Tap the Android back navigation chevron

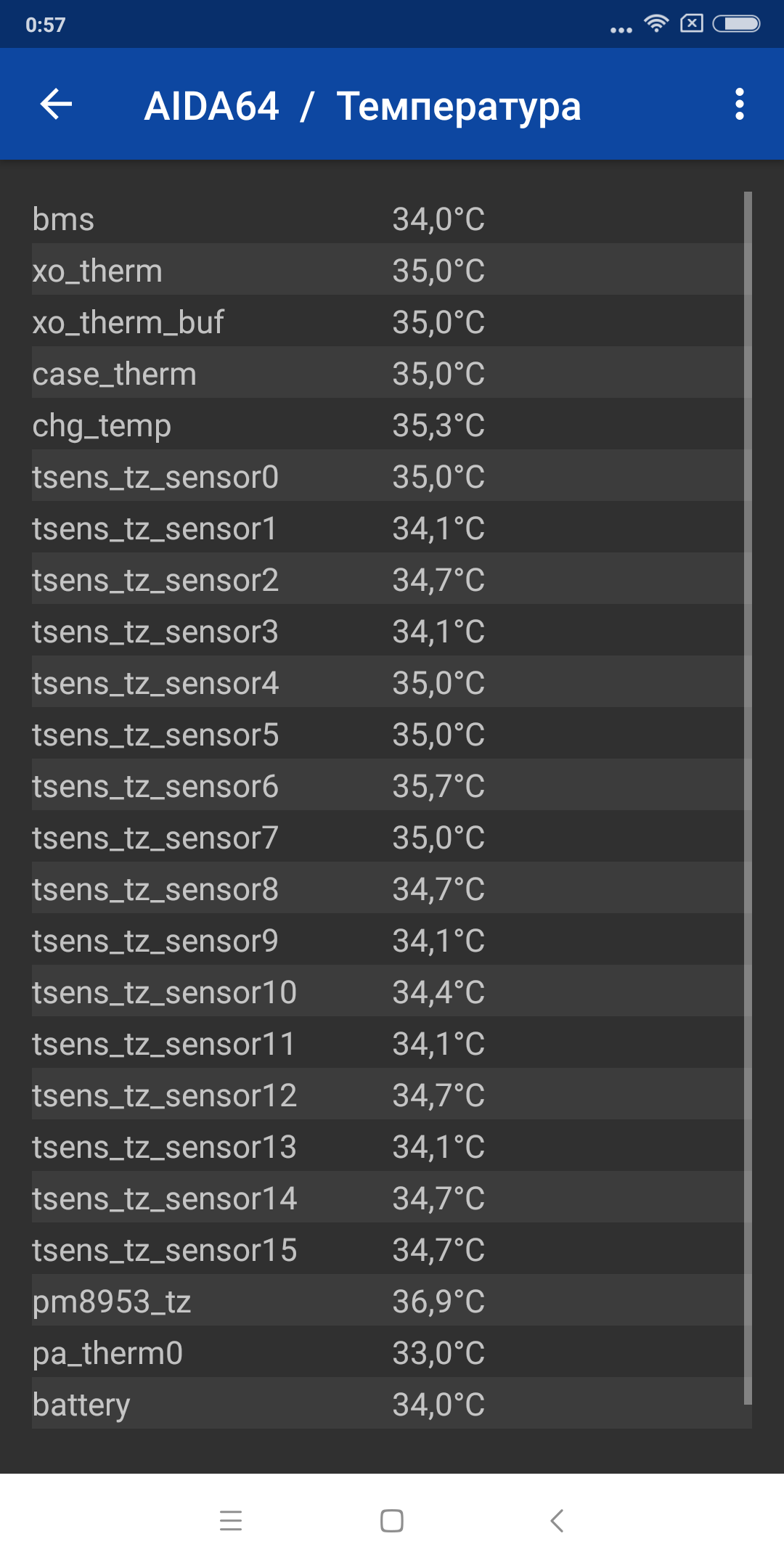point(557,1520)
